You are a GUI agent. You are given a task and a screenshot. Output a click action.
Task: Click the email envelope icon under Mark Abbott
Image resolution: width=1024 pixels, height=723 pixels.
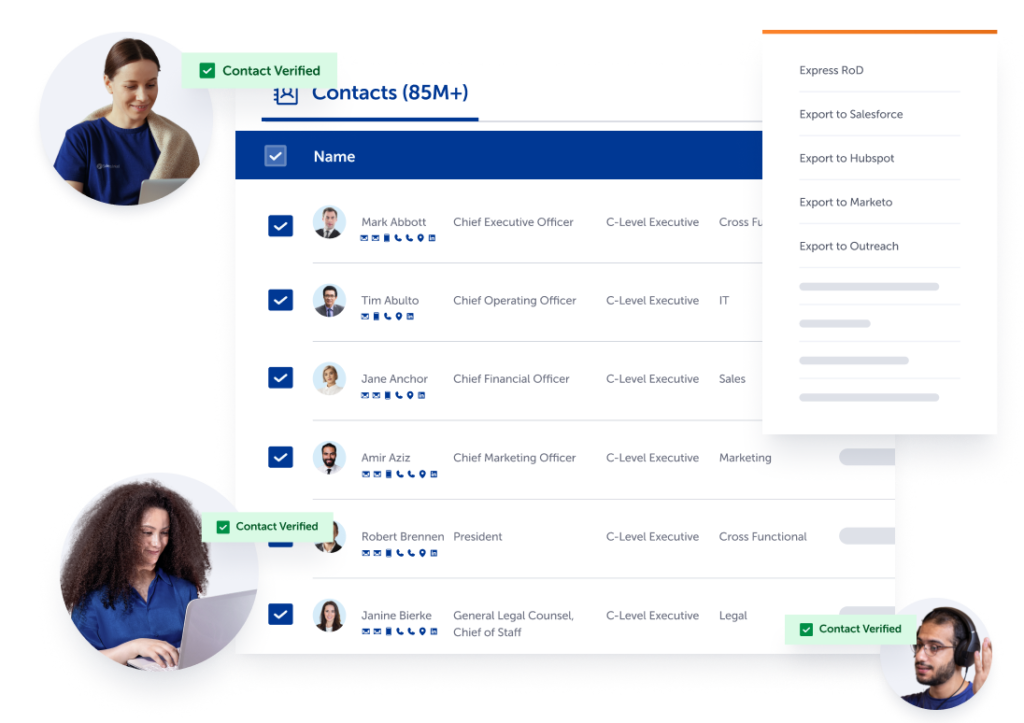coord(365,237)
